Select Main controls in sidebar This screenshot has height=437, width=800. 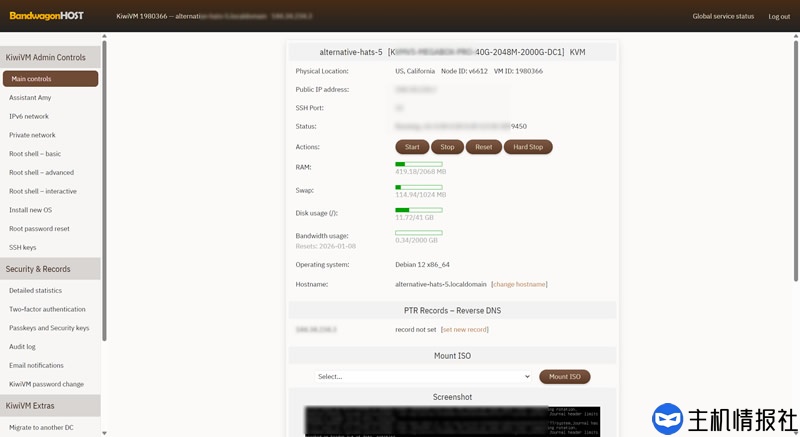pyautogui.click(x=50, y=79)
